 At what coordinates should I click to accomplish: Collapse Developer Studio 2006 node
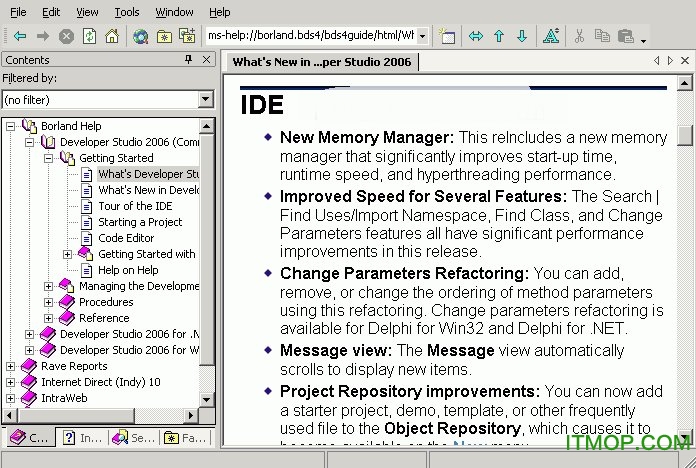point(29,143)
